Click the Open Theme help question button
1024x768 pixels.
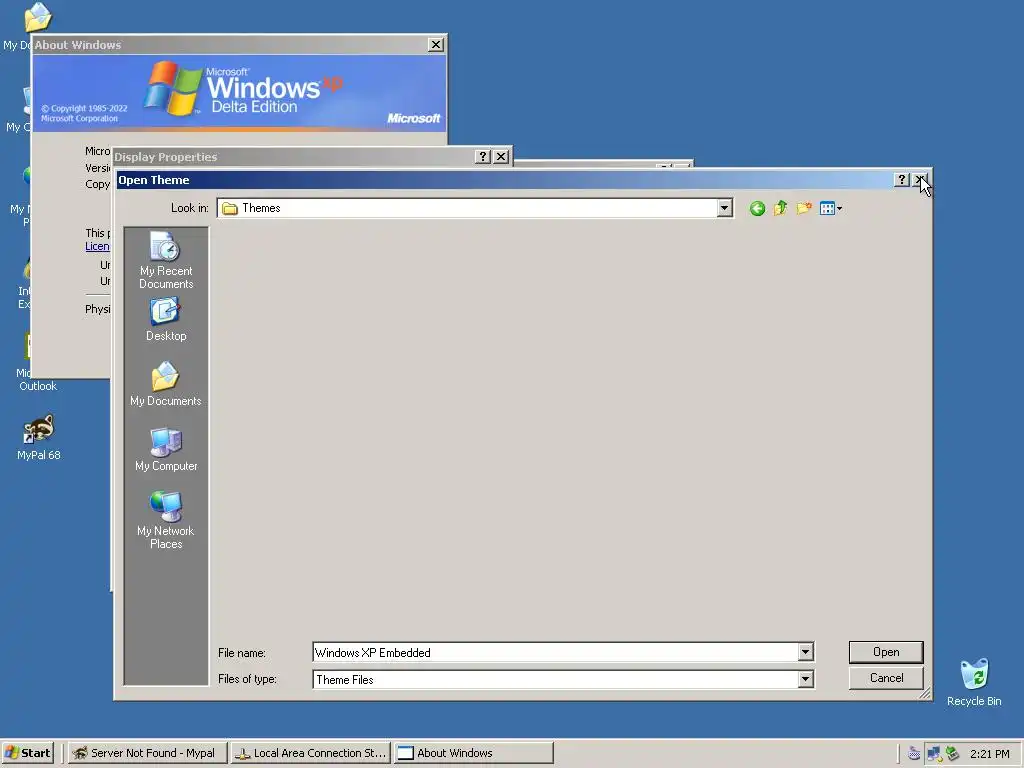901,180
